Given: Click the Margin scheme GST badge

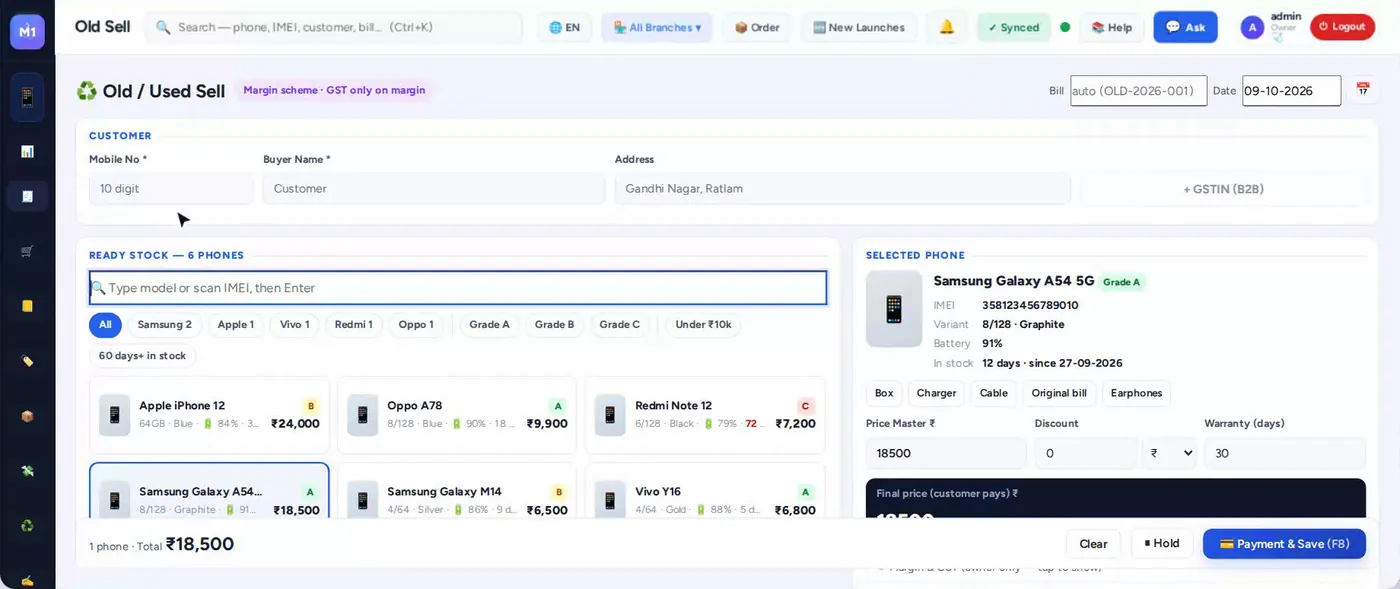Looking at the screenshot, I should [334, 90].
